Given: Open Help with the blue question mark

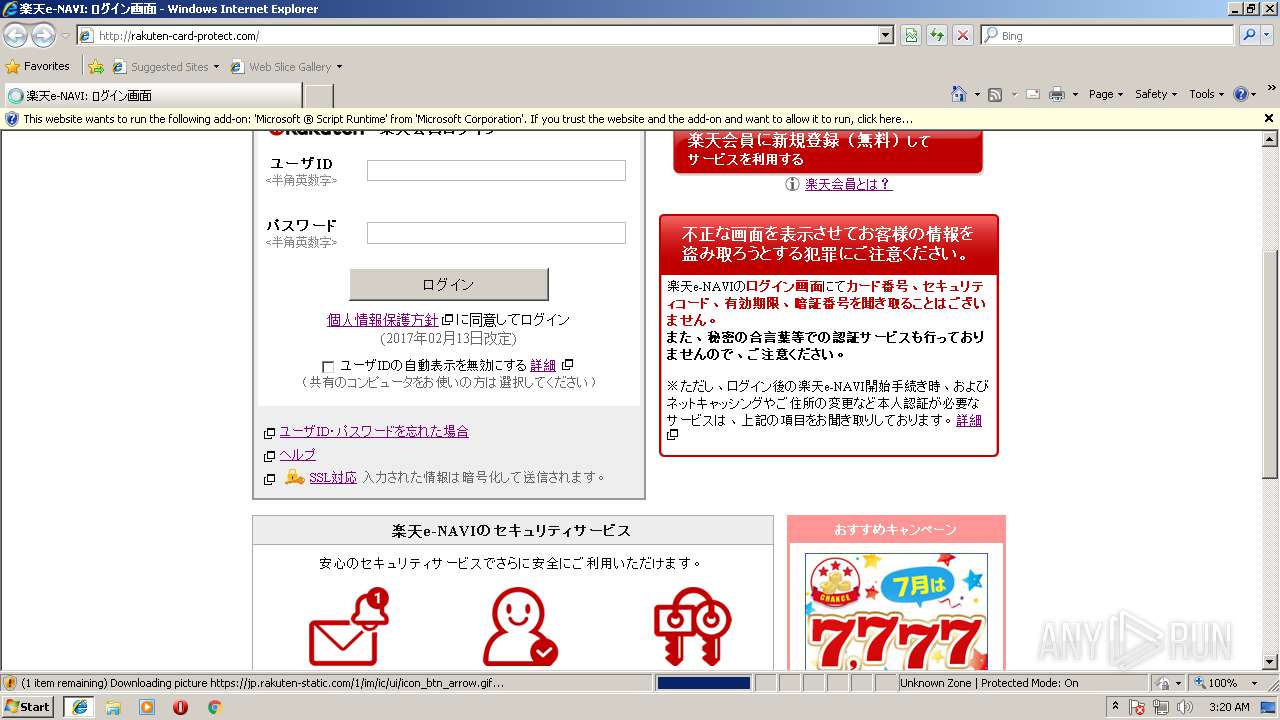Looking at the screenshot, I should pyautogui.click(x=1241, y=94).
